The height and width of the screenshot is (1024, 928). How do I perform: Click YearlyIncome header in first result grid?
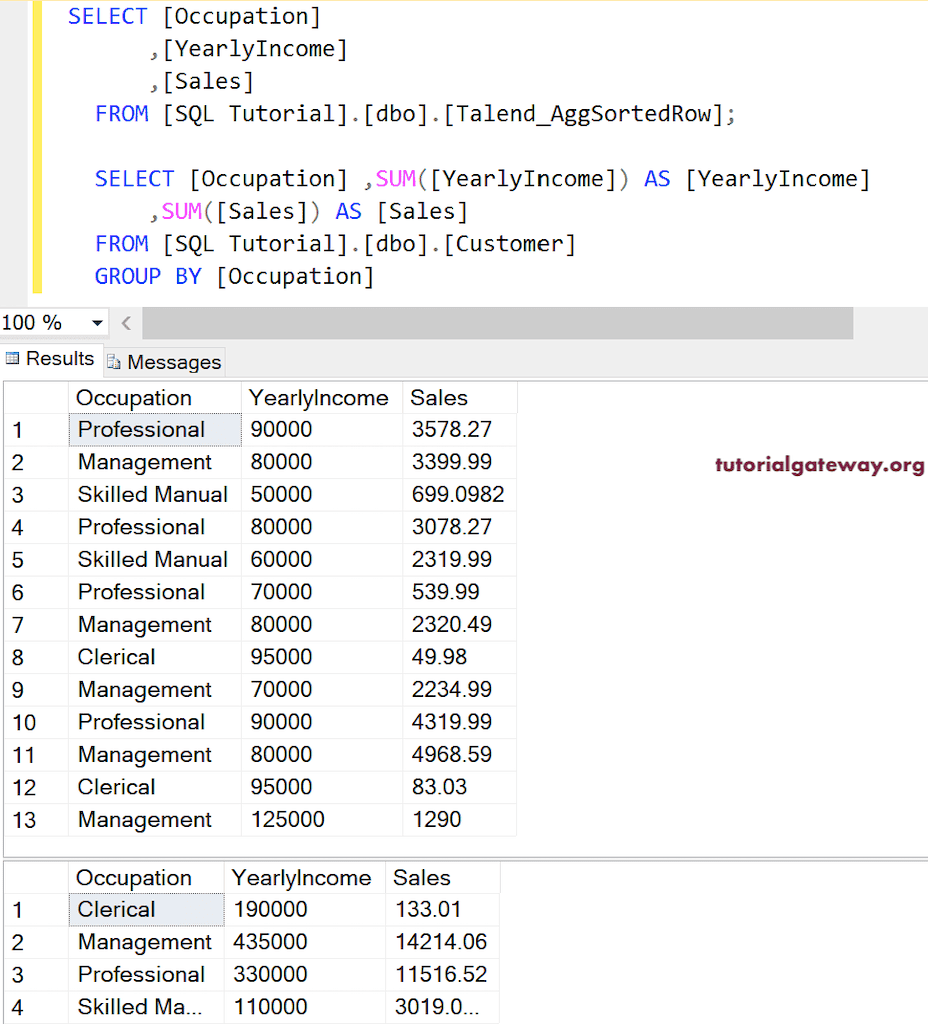tap(322, 398)
